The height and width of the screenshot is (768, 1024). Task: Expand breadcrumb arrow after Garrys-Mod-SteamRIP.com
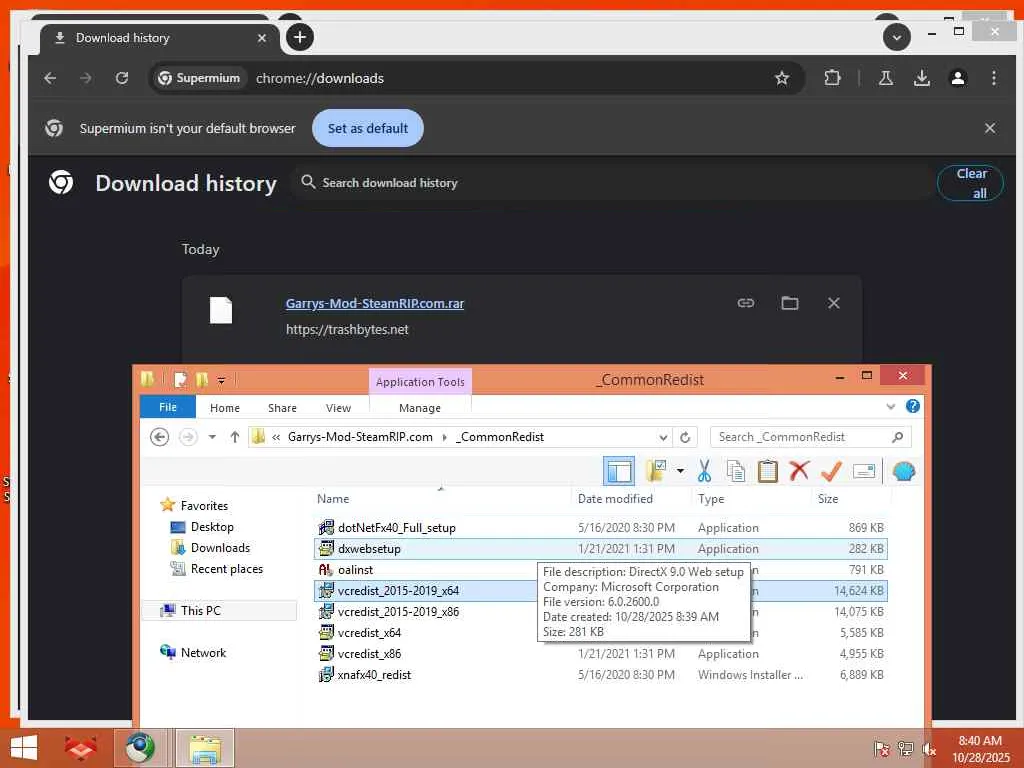tap(445, 437)
